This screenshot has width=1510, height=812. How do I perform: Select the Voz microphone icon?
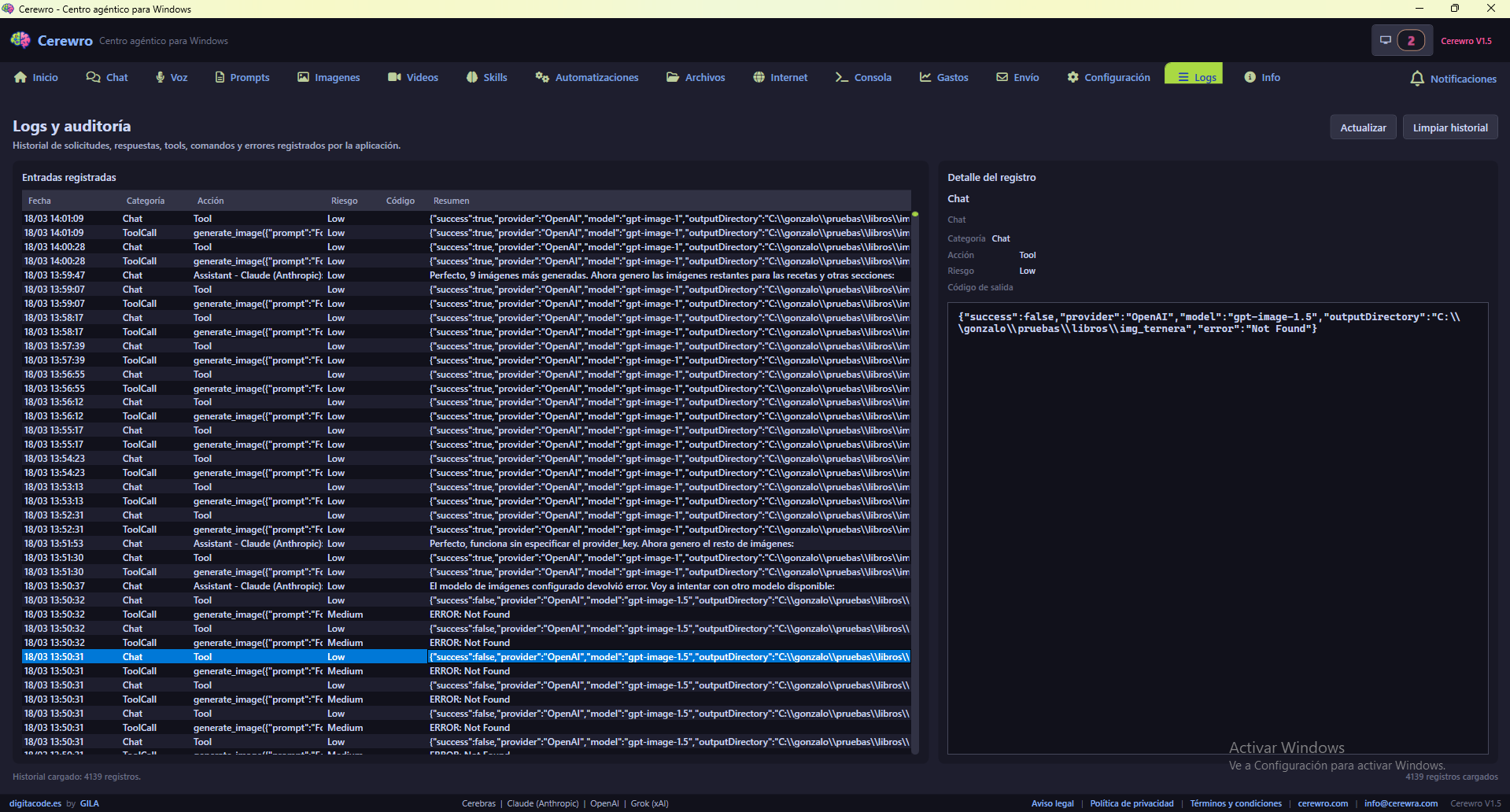160,76
